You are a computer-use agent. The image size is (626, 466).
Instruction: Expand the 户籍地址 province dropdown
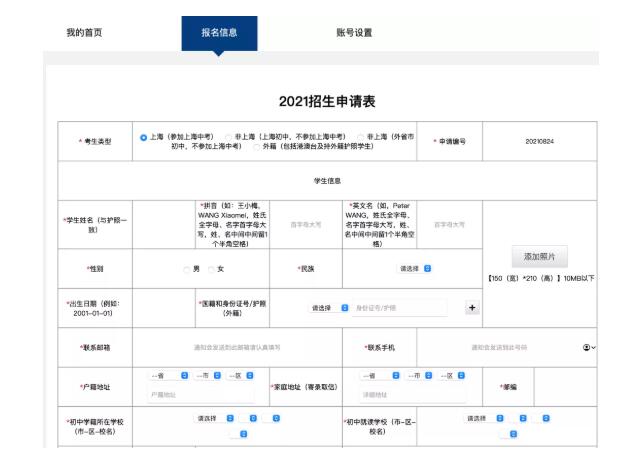coord(169,376)
